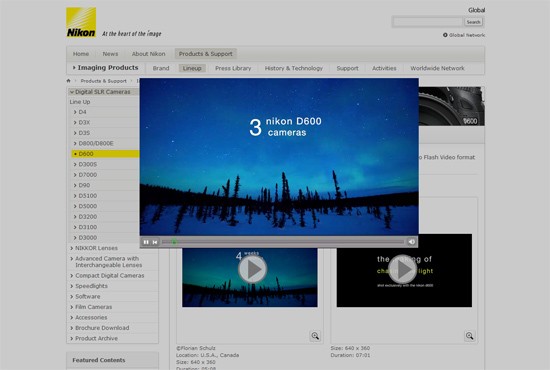The height and width of the screenshot is (370, 550).
Task: Open the Product Archive link
Action: tap(96, 338)
